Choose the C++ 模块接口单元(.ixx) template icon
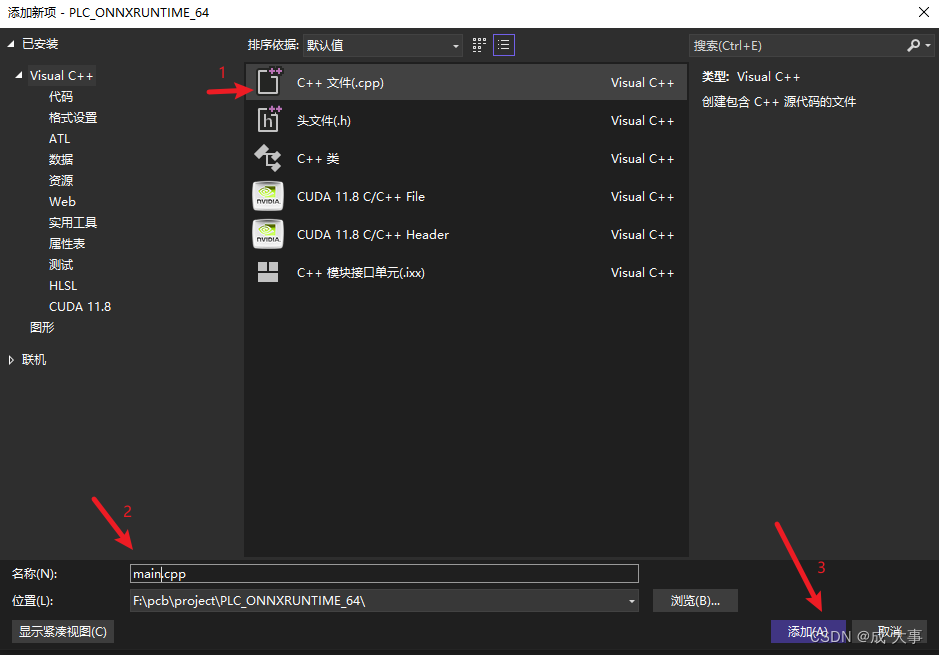 (268, 272)
